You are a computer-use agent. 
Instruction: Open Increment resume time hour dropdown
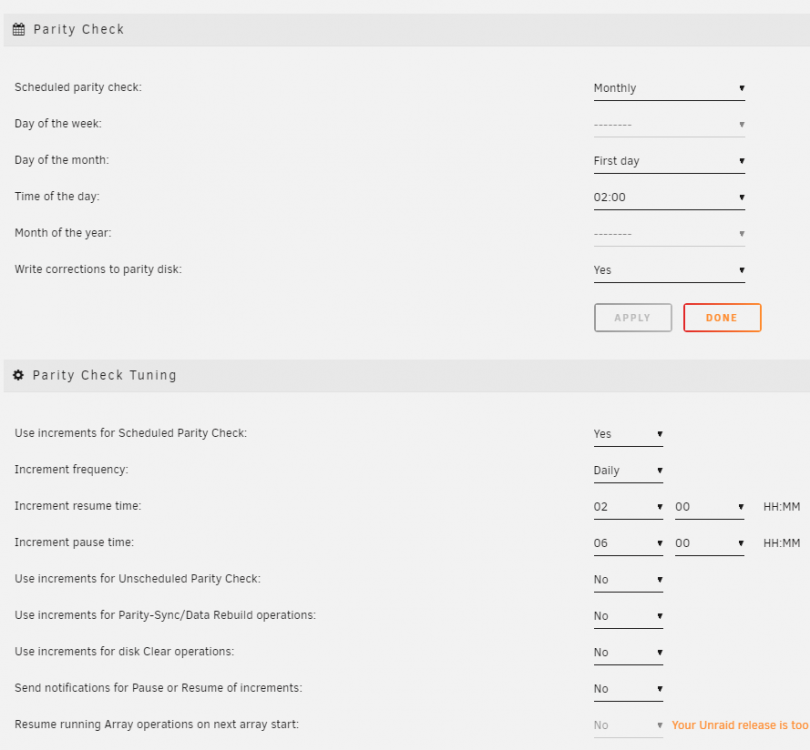click(x=628, y=507)
